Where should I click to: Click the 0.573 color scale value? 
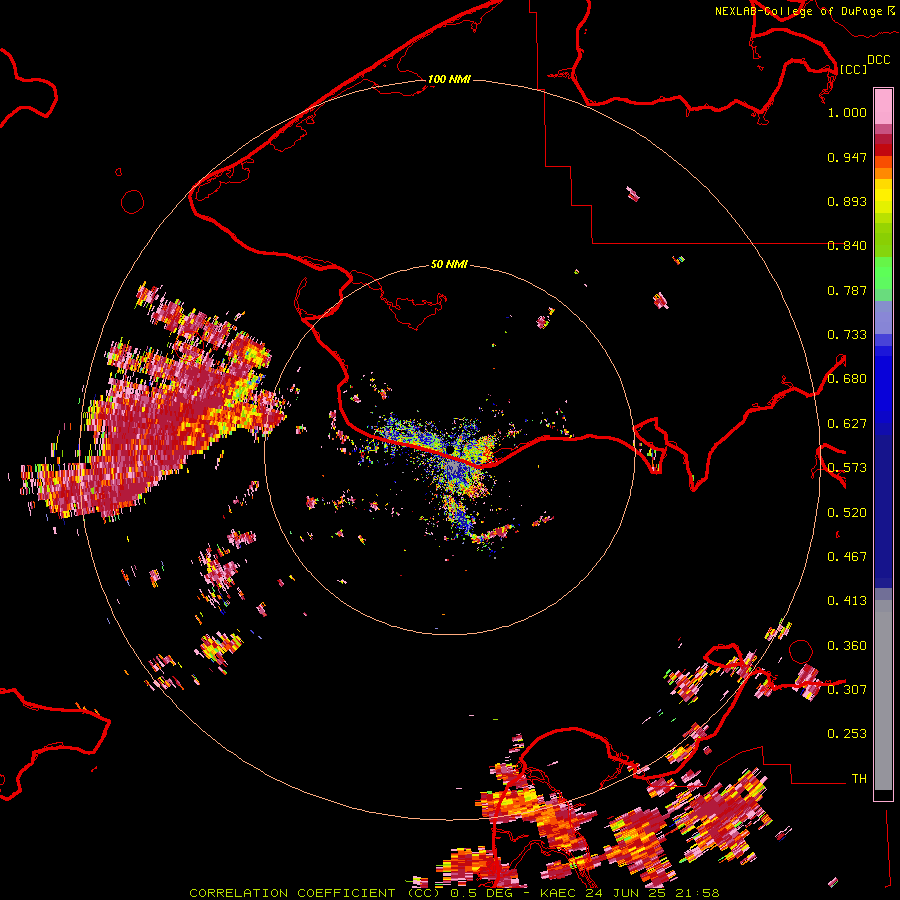[x=847, y=468]
